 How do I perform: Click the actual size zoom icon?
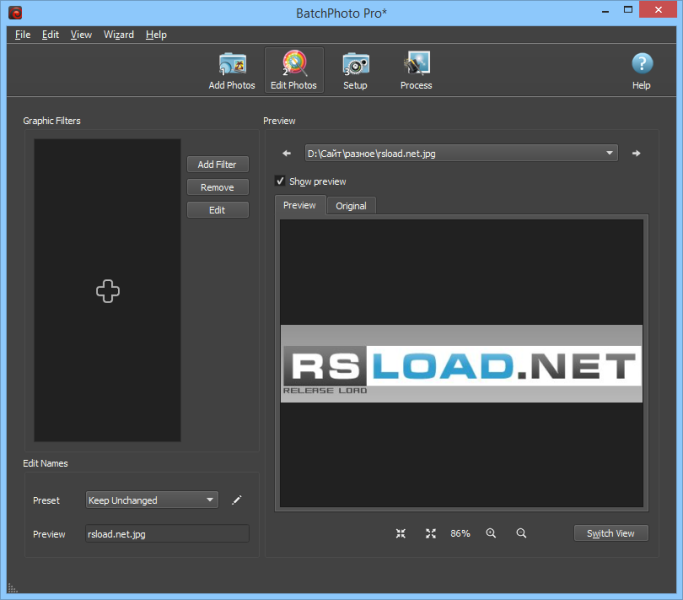[x=401, y=533]
